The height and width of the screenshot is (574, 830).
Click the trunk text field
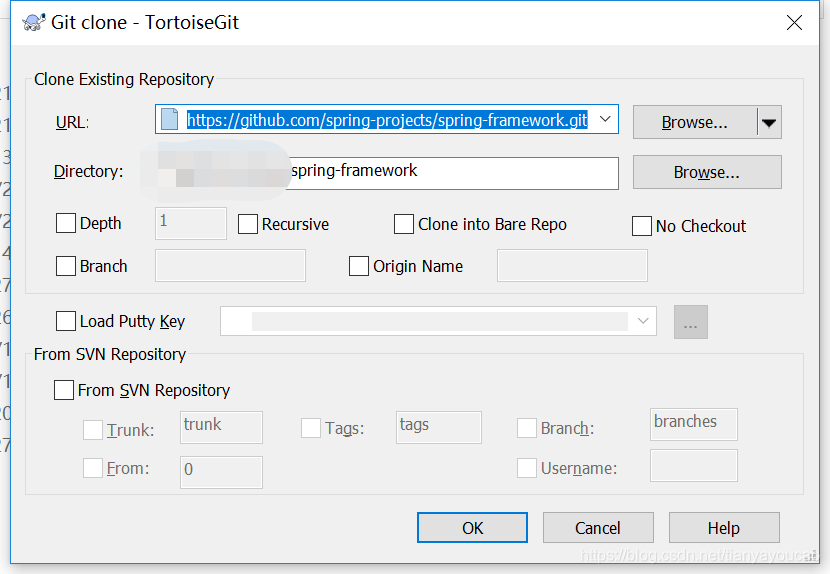point(221,427)
